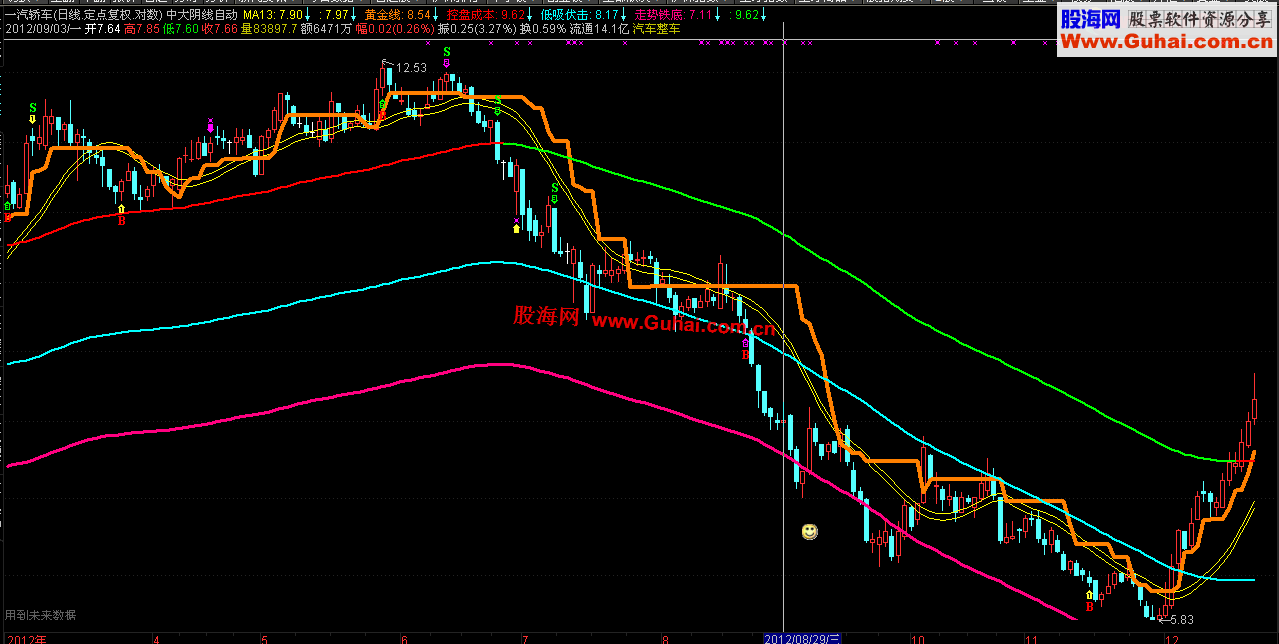Select the 控盘成本: 9.62 indicator value

point(485,16)
